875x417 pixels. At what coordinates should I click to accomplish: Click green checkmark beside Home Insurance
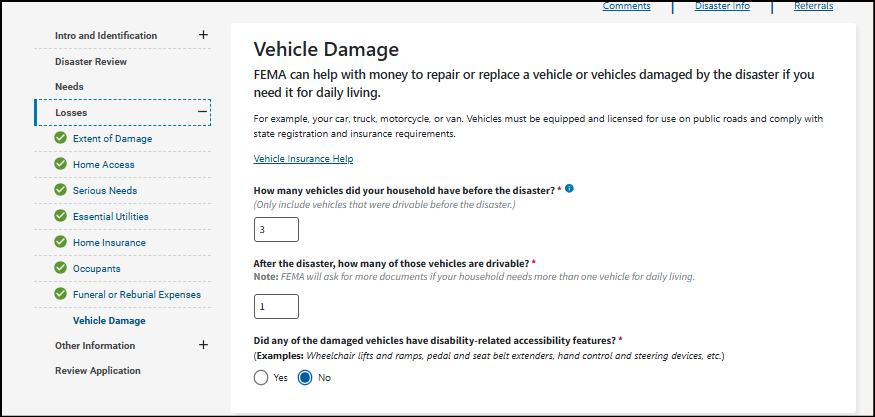60,242
